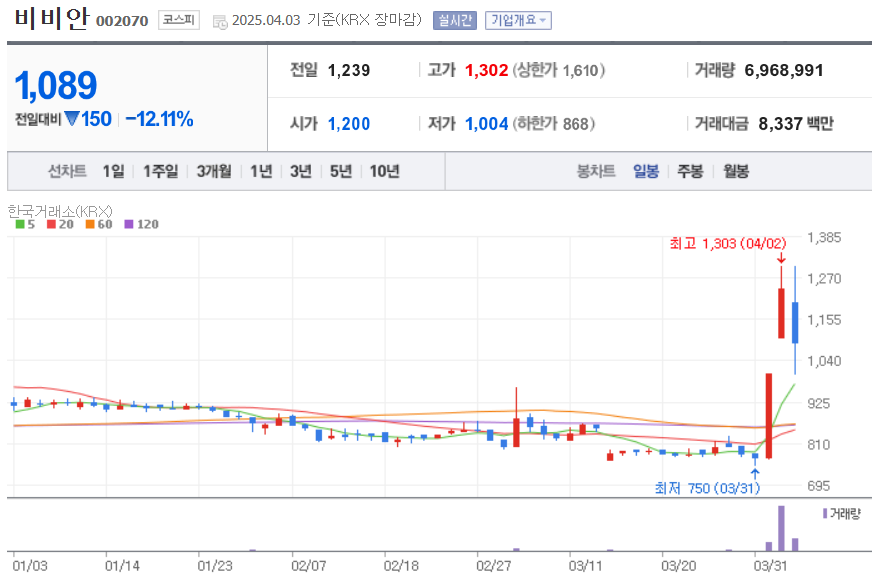Click the 실시간 button

[454, 21]
